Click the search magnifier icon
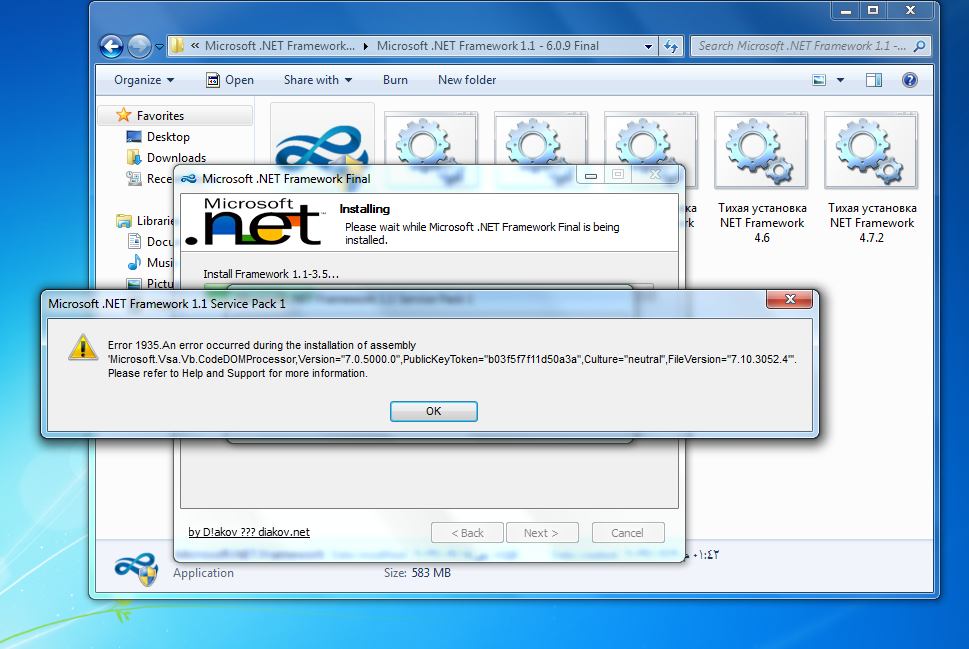The height and width of the screenshot is (649, 969). 920,46
